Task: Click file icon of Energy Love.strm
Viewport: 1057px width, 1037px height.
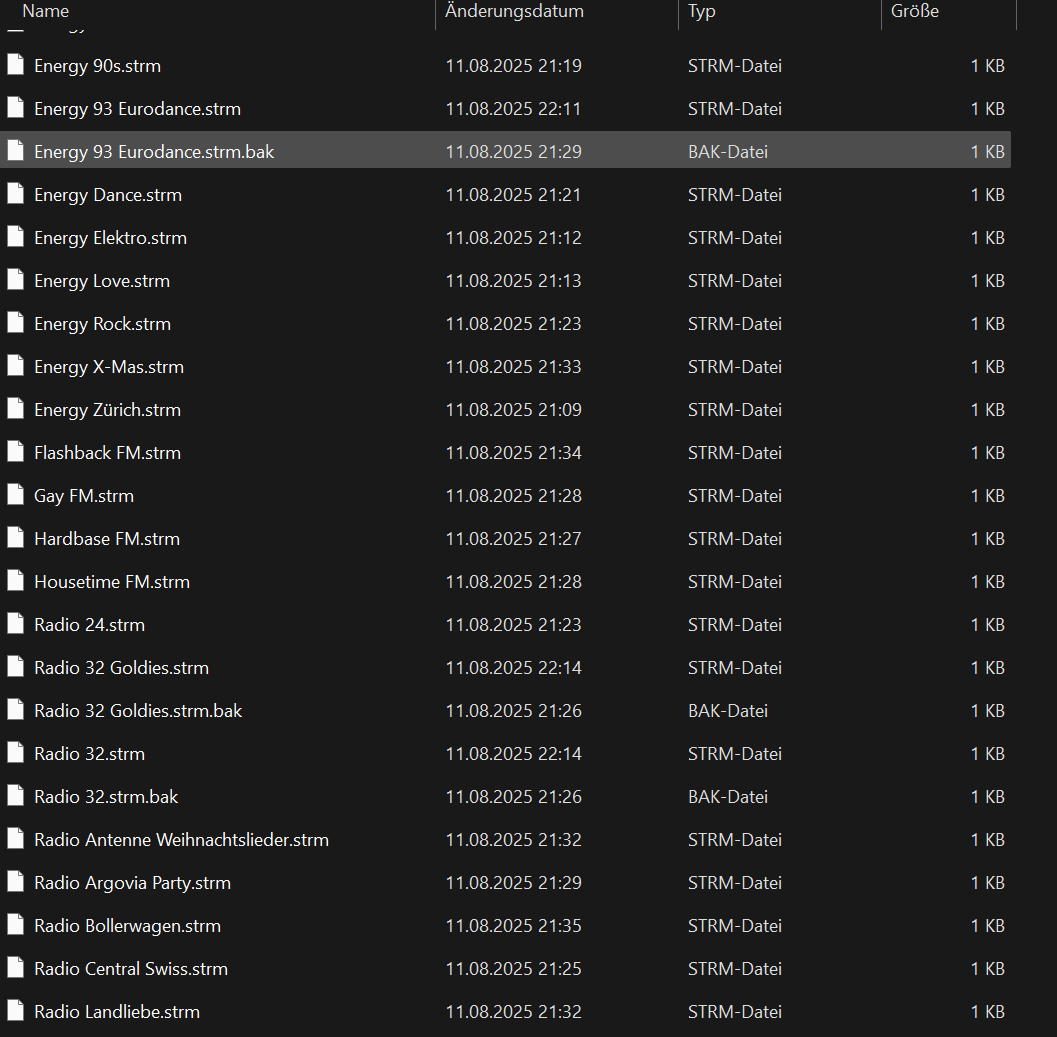Action: (16, 279)
